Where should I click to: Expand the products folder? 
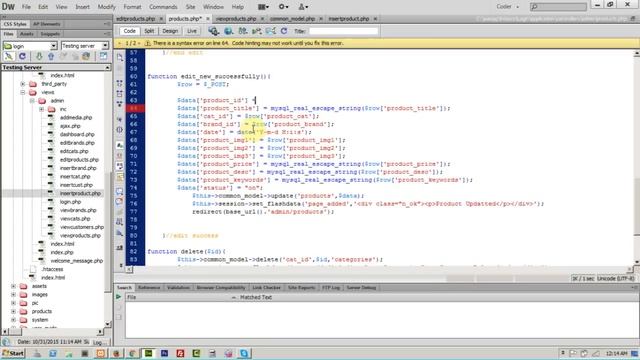(x=13, y=311)
